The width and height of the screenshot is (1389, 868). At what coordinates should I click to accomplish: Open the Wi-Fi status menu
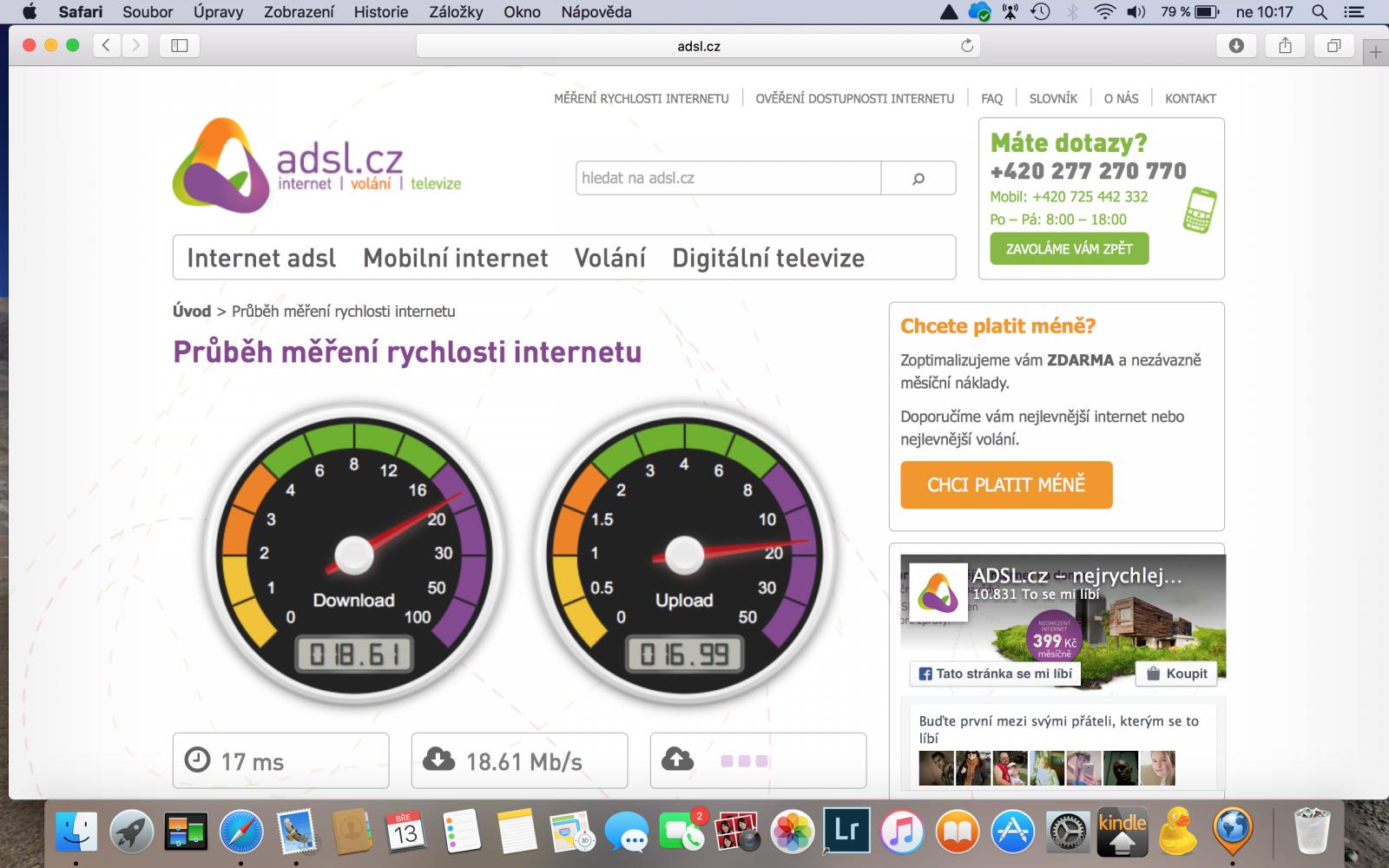pos(1103,12)
